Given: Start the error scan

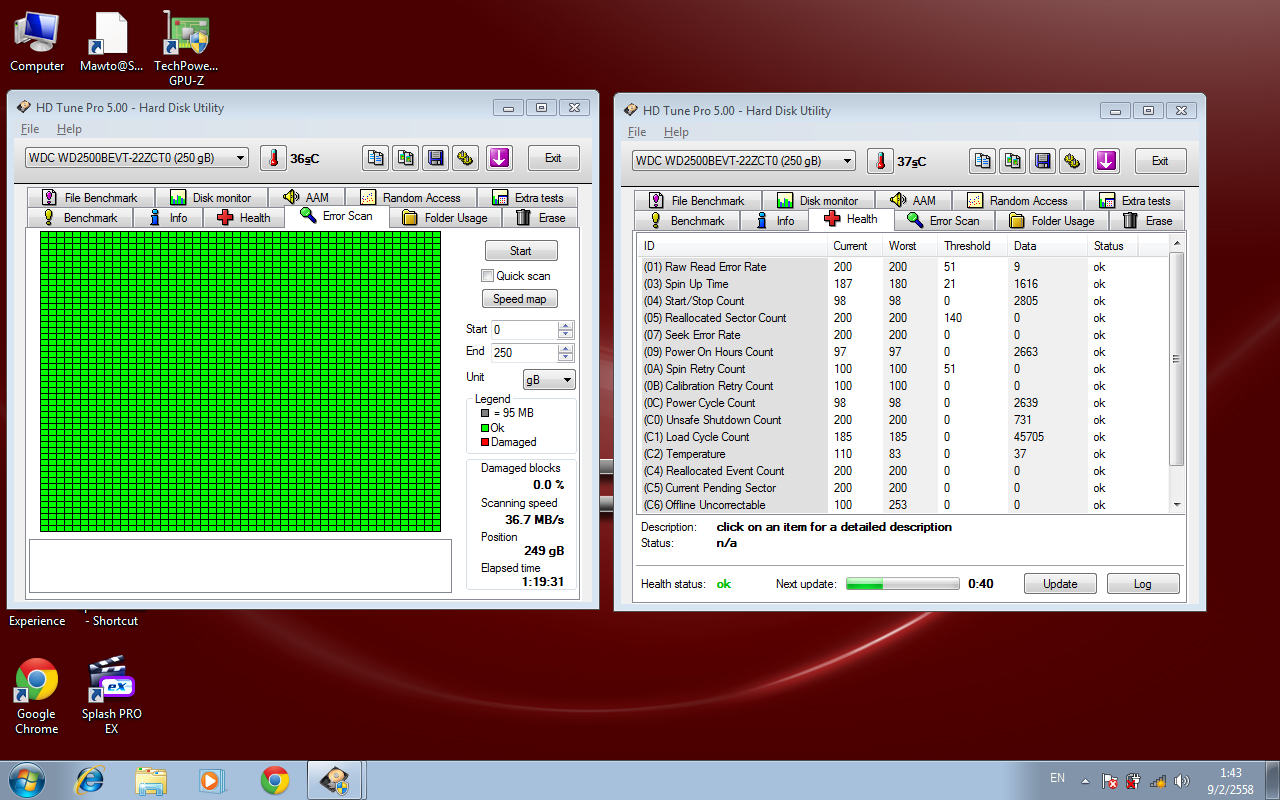Looking at the screenshot, I should [521, 251].
